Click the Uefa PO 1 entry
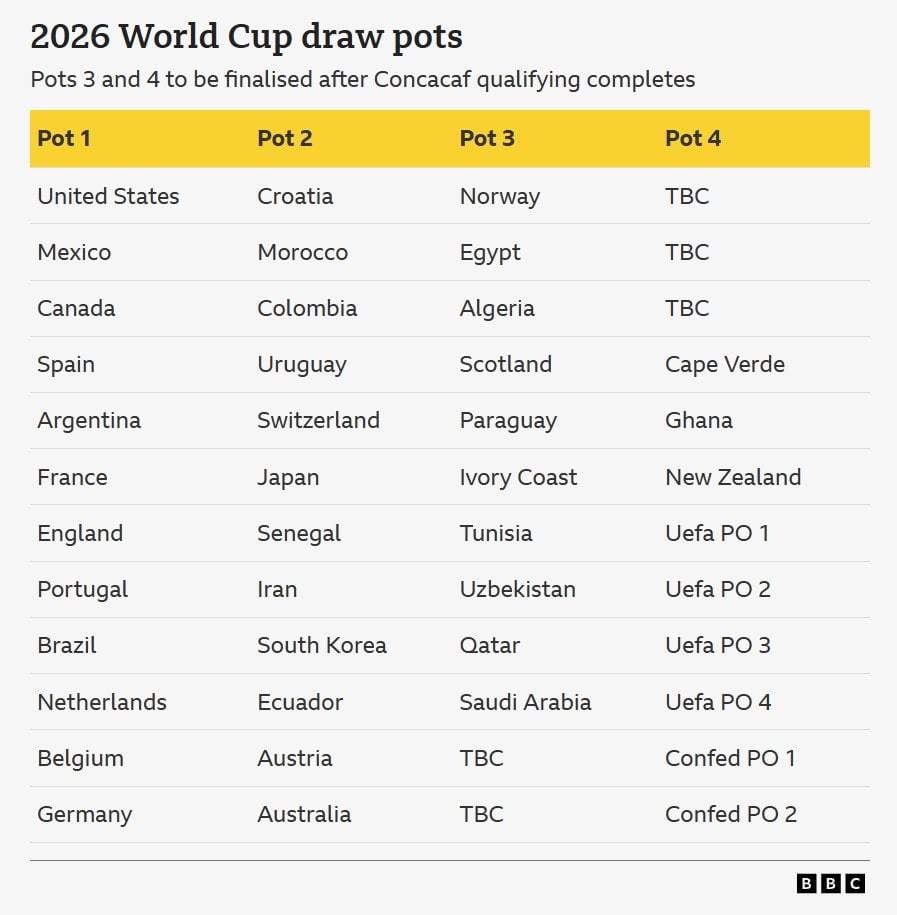The height and width of the screenshot is (915, 897). pyautogui.click(x=717, y=533)
